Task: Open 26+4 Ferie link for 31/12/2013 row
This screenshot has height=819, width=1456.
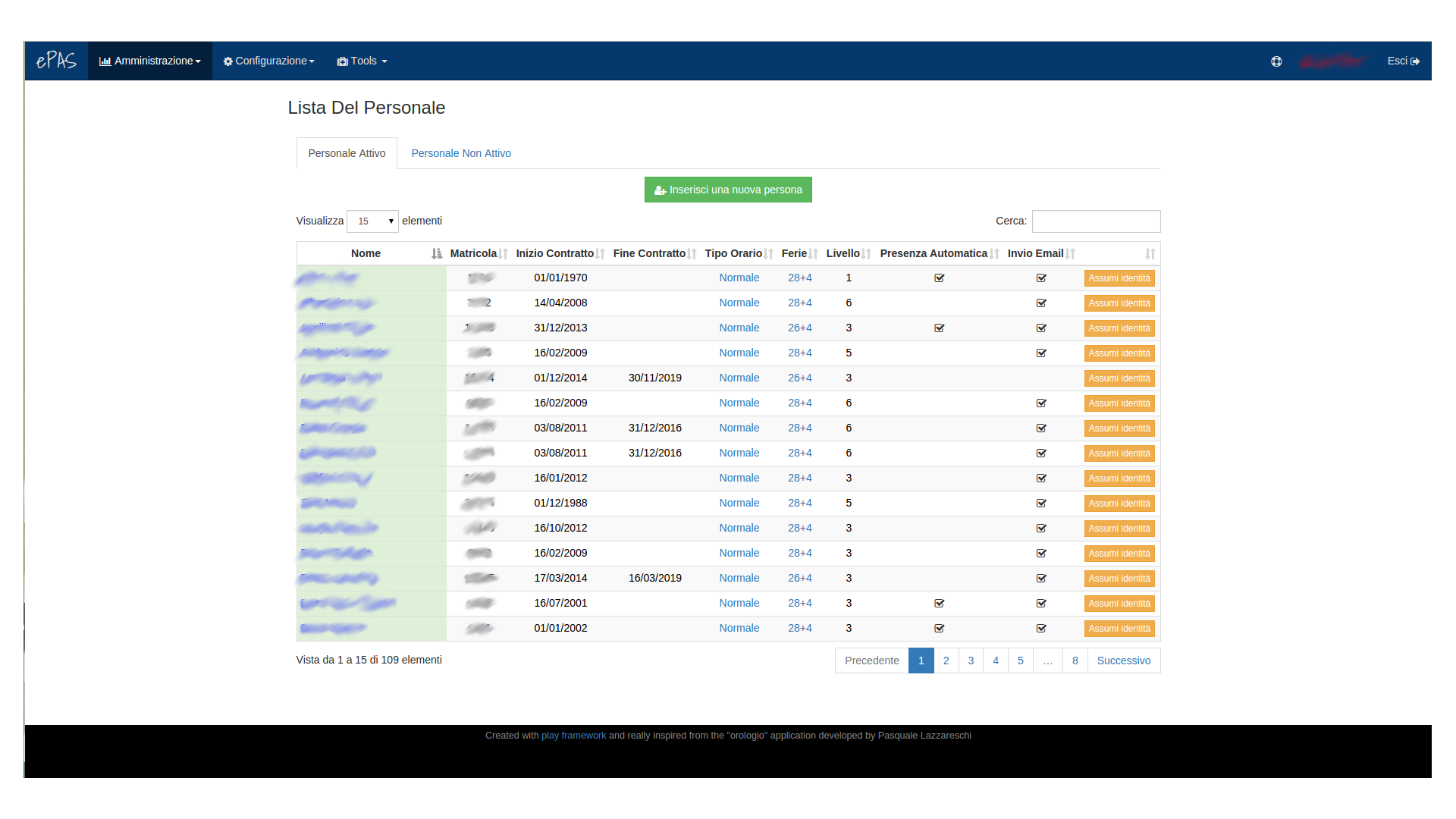Action: (x=800, y=328)
